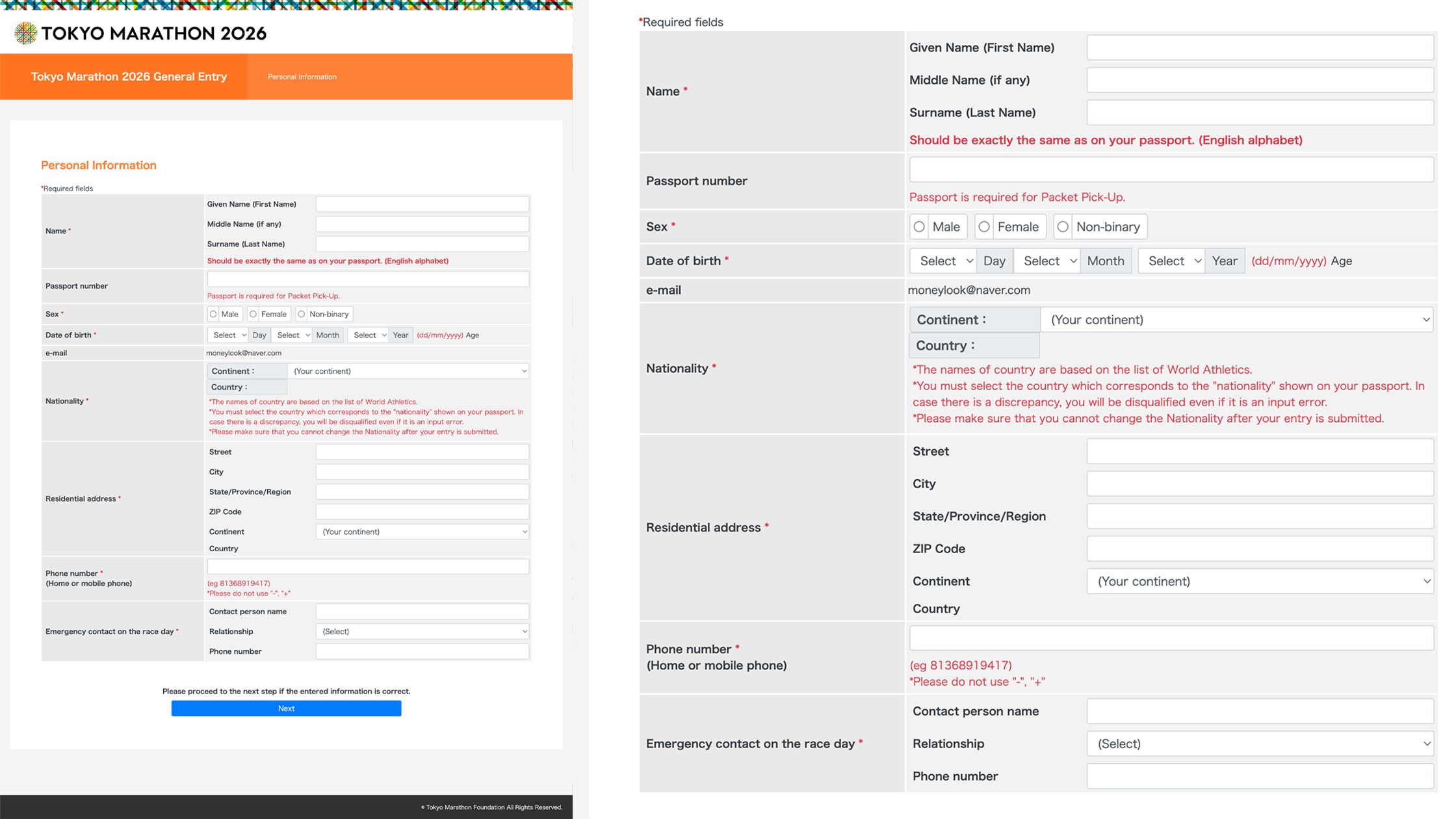Focus Contact person name field in enlarged form
Viewport: 1456px width, 819px height.
[x=1260, y=711]
